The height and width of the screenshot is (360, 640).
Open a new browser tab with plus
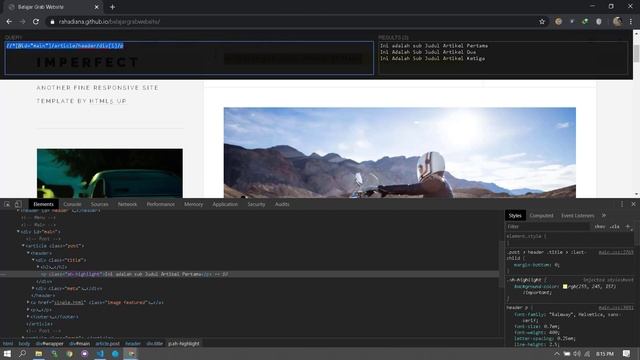click(x=112, y=7)
